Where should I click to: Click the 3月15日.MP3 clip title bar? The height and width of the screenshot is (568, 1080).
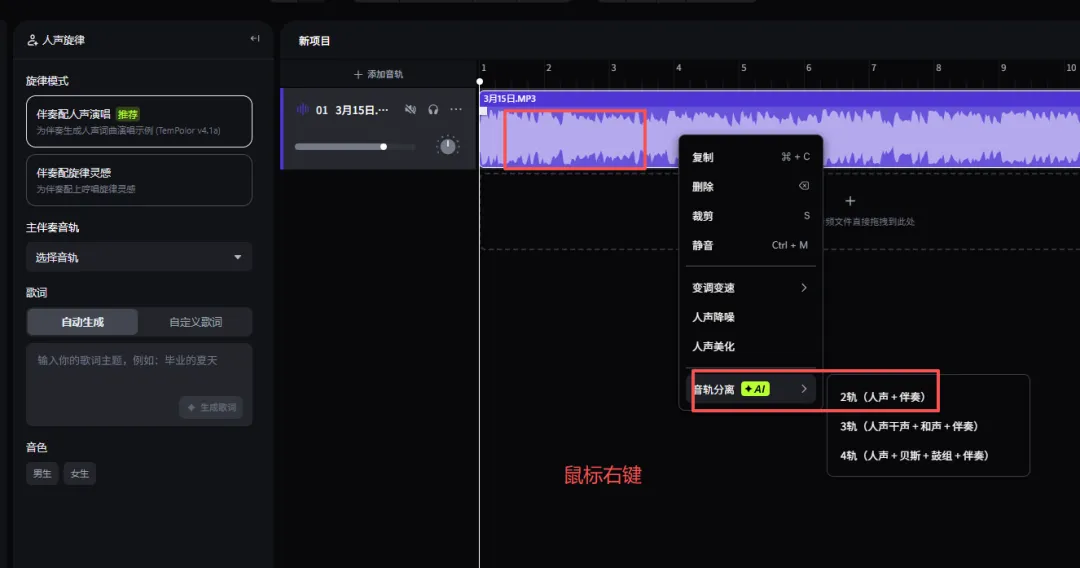point(780,98)
